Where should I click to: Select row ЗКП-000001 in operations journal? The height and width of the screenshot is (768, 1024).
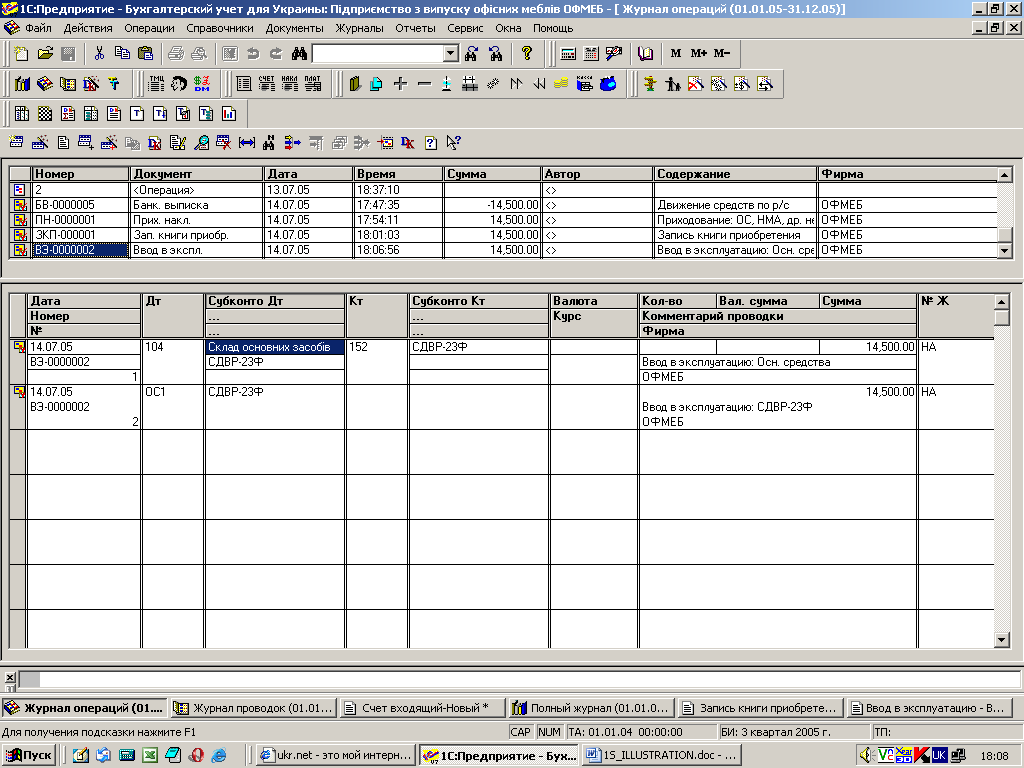(x=503, y=234)
